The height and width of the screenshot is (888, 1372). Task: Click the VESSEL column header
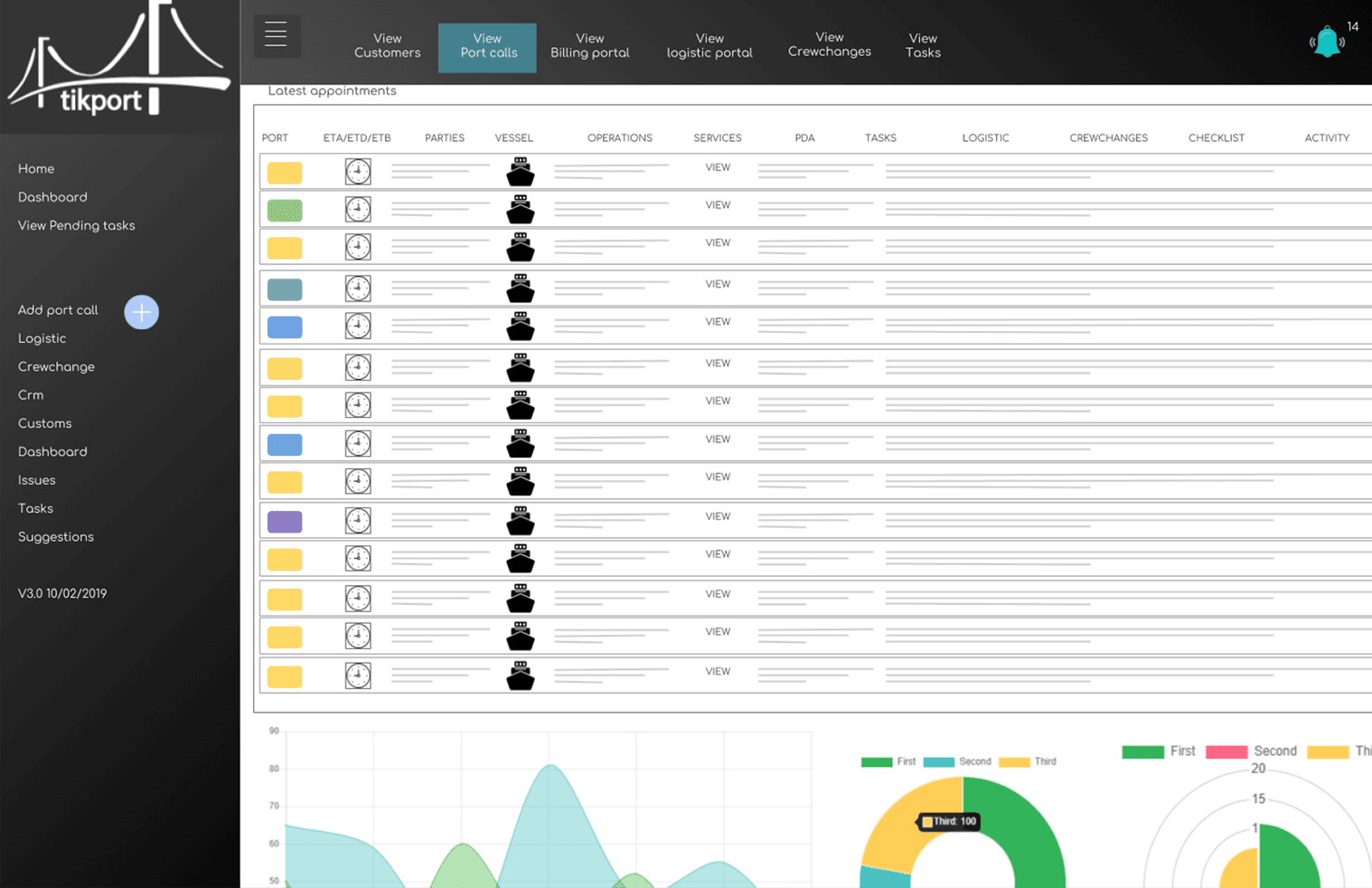[x=513, y=138]
